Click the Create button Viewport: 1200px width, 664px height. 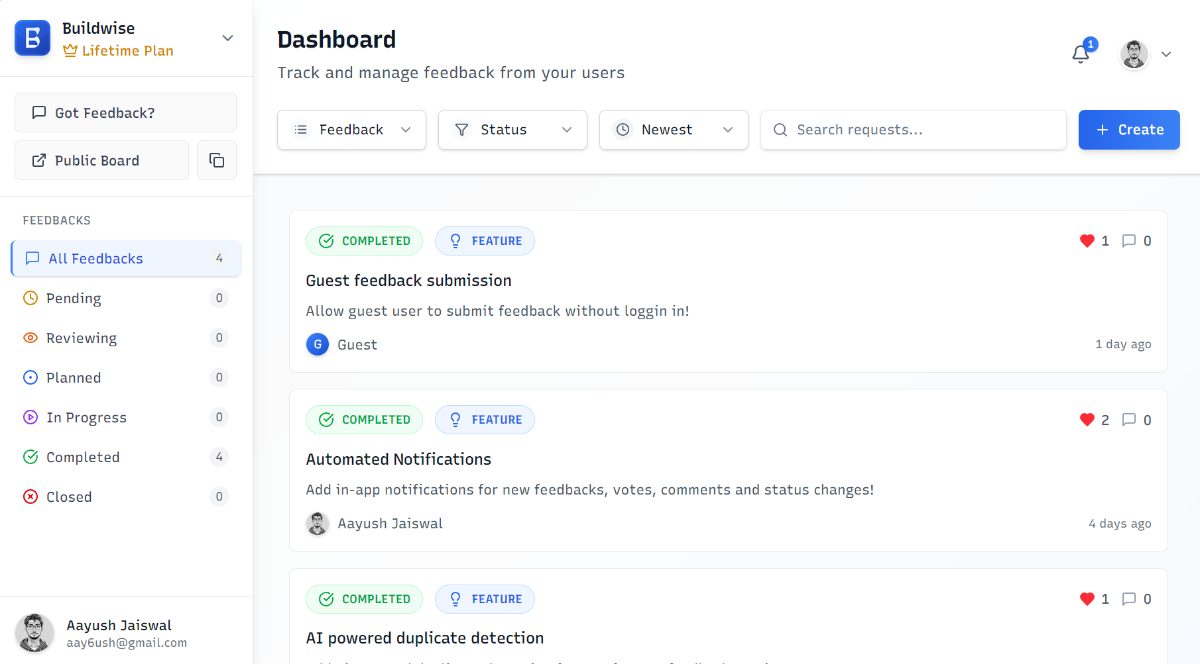(x=1129, y=130)
